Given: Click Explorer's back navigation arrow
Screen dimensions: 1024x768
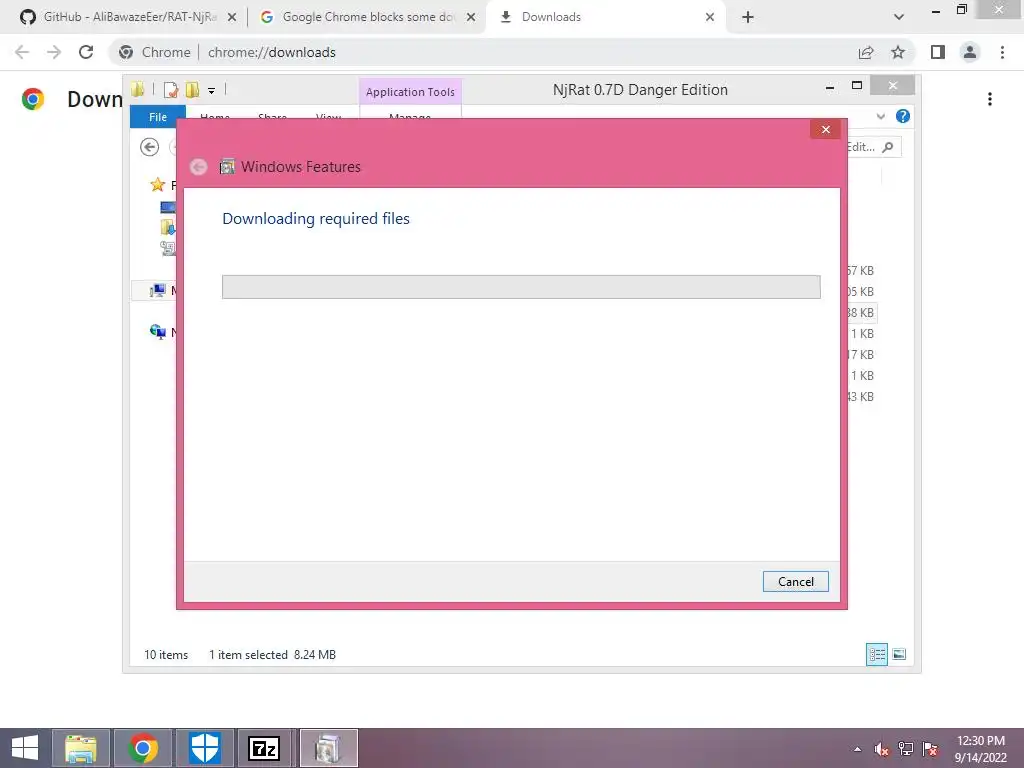Looking at the screenshot, I should coord(150,147).
